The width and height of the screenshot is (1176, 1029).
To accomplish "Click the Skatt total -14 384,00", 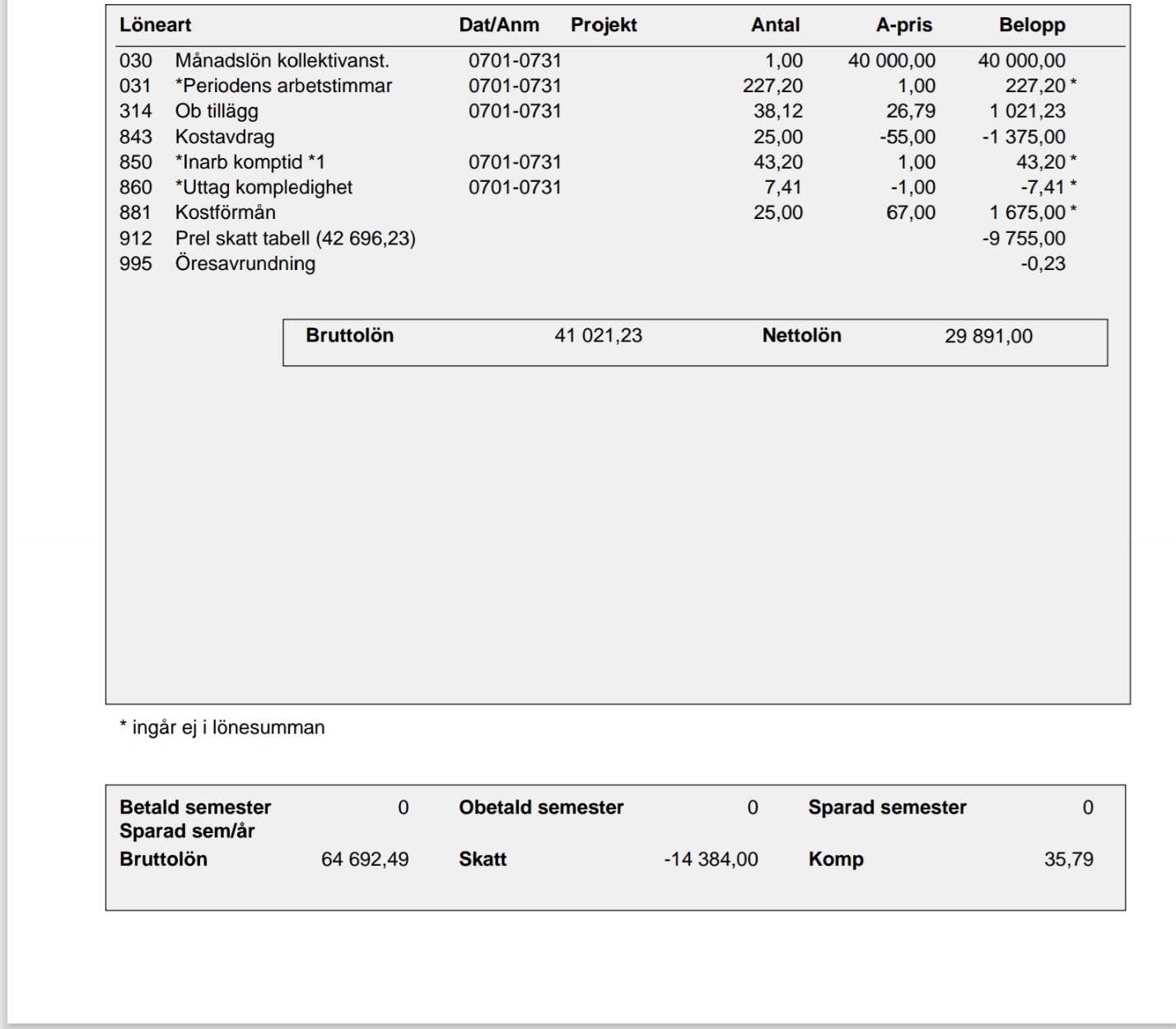I will click(x=711, y=859).
